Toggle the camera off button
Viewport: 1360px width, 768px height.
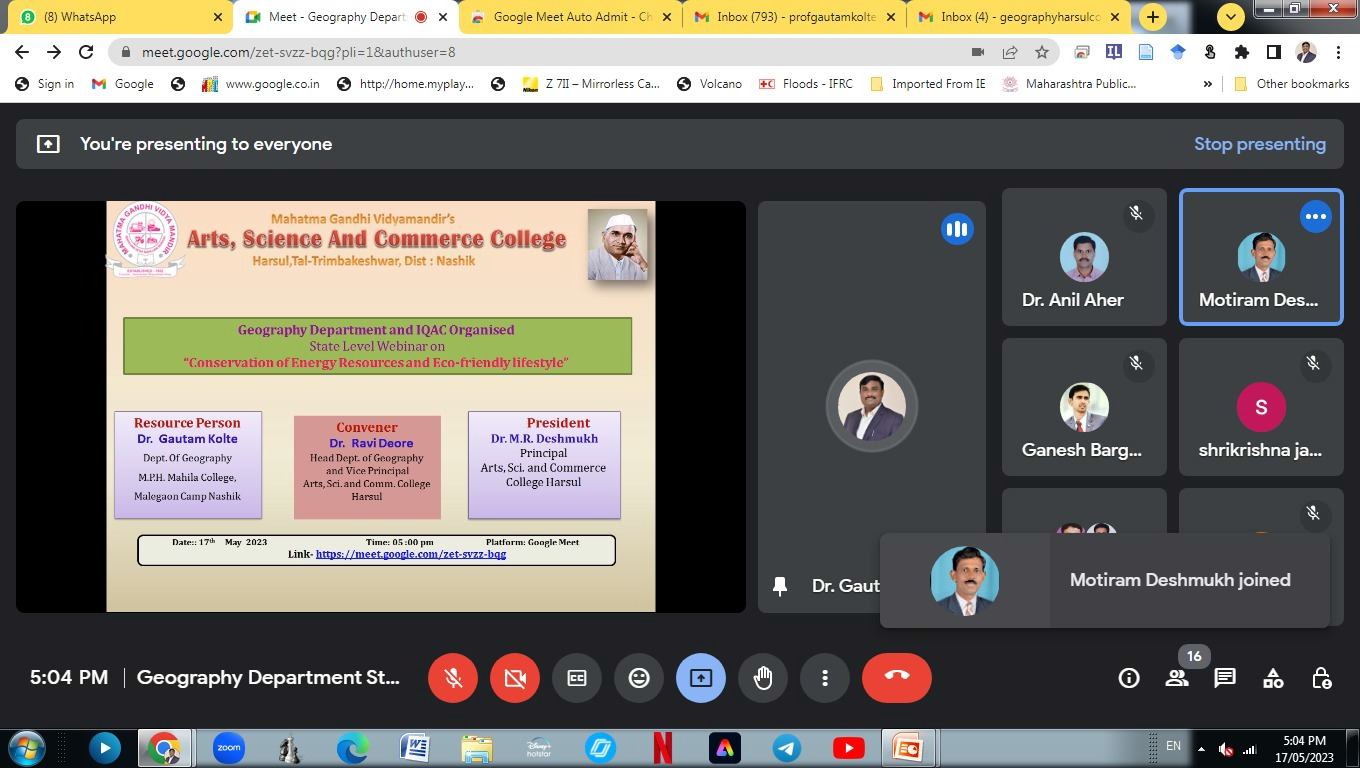tap(515, 678)
